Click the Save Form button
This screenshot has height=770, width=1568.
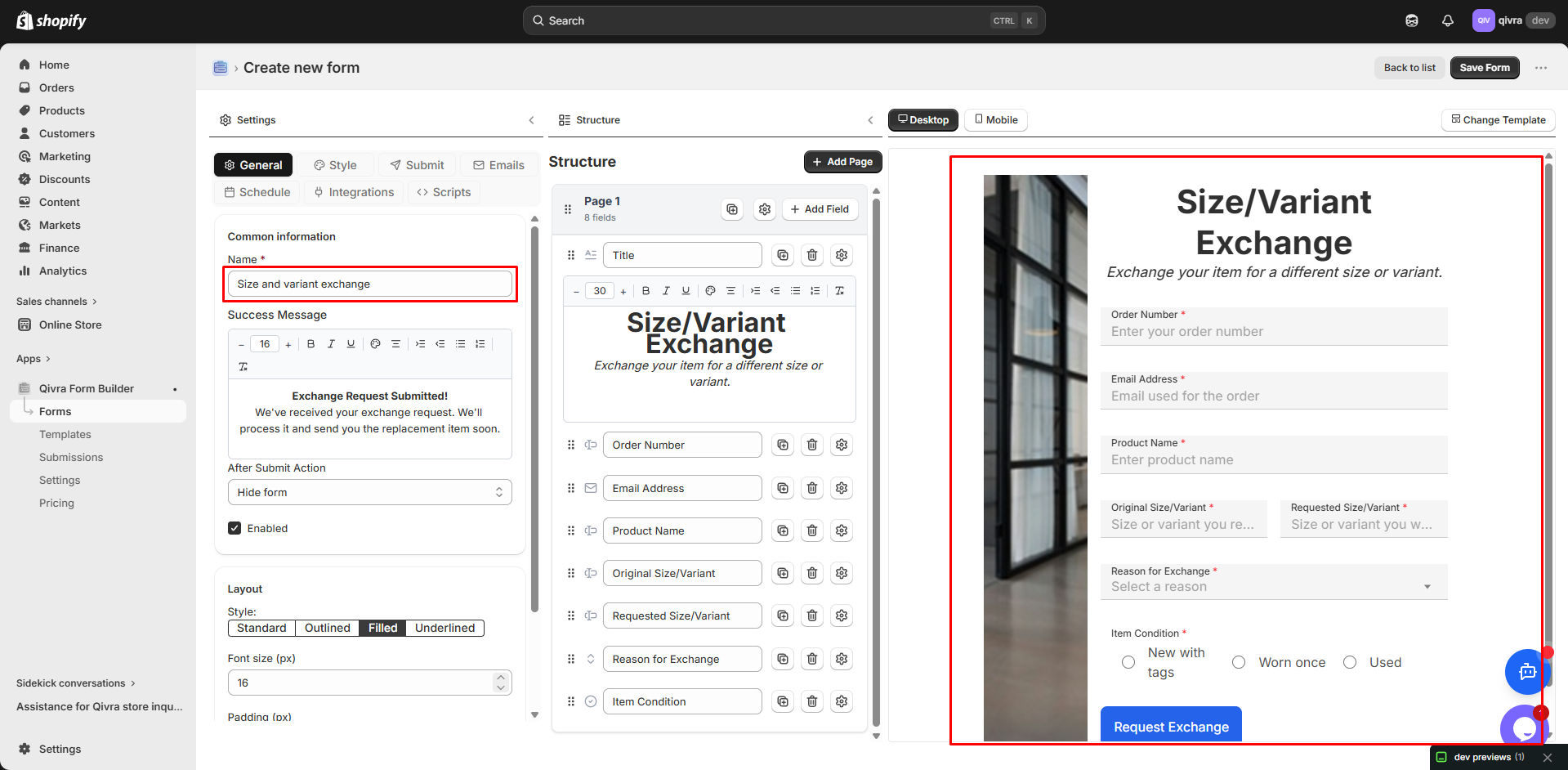[x=1485, y=68]
